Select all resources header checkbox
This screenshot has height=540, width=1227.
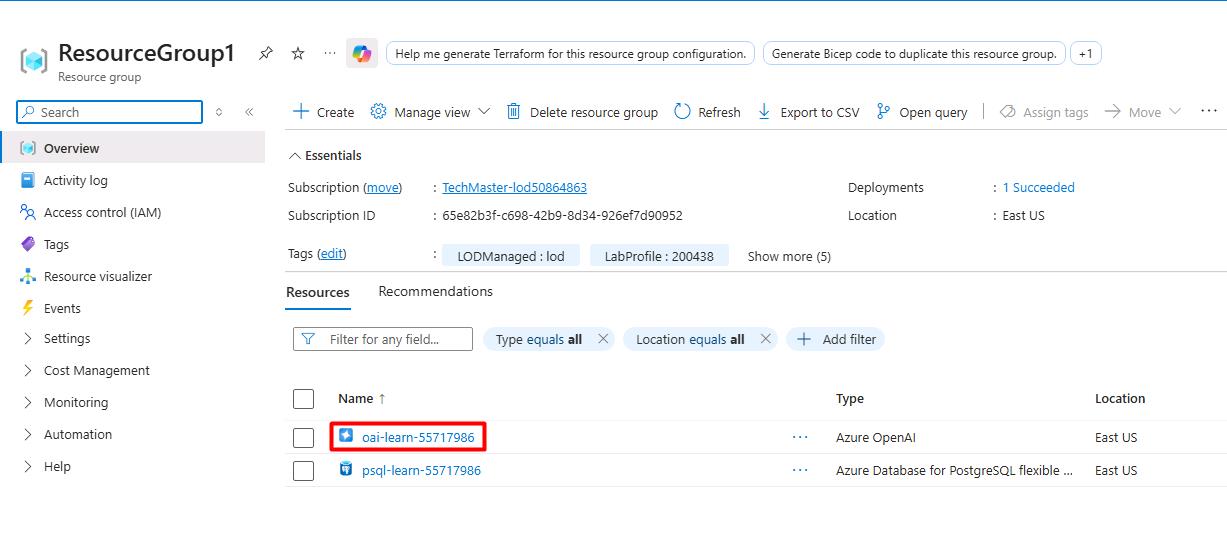[x=303, y=399]
